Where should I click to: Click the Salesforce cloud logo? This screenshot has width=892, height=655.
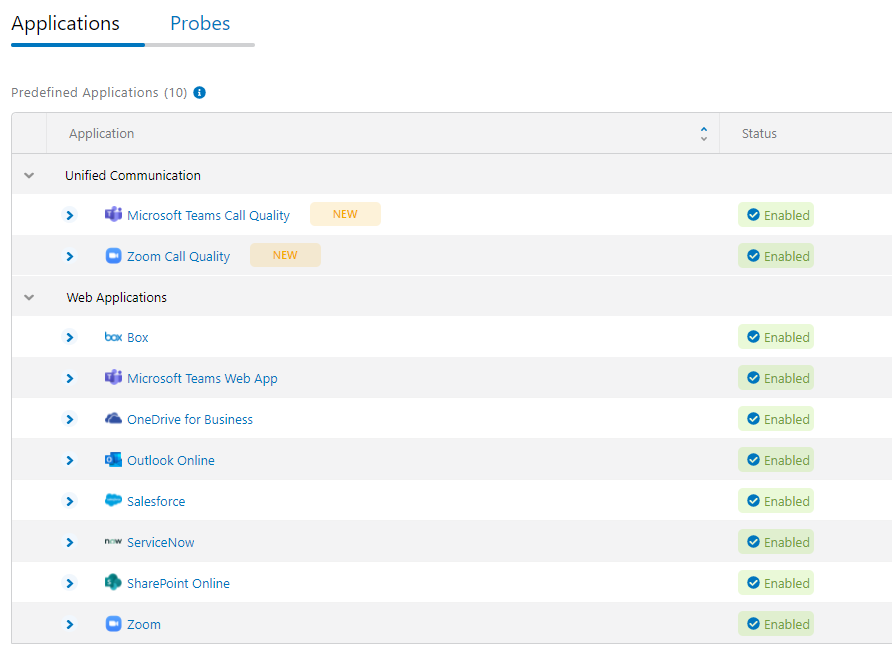tap(113, 501)
